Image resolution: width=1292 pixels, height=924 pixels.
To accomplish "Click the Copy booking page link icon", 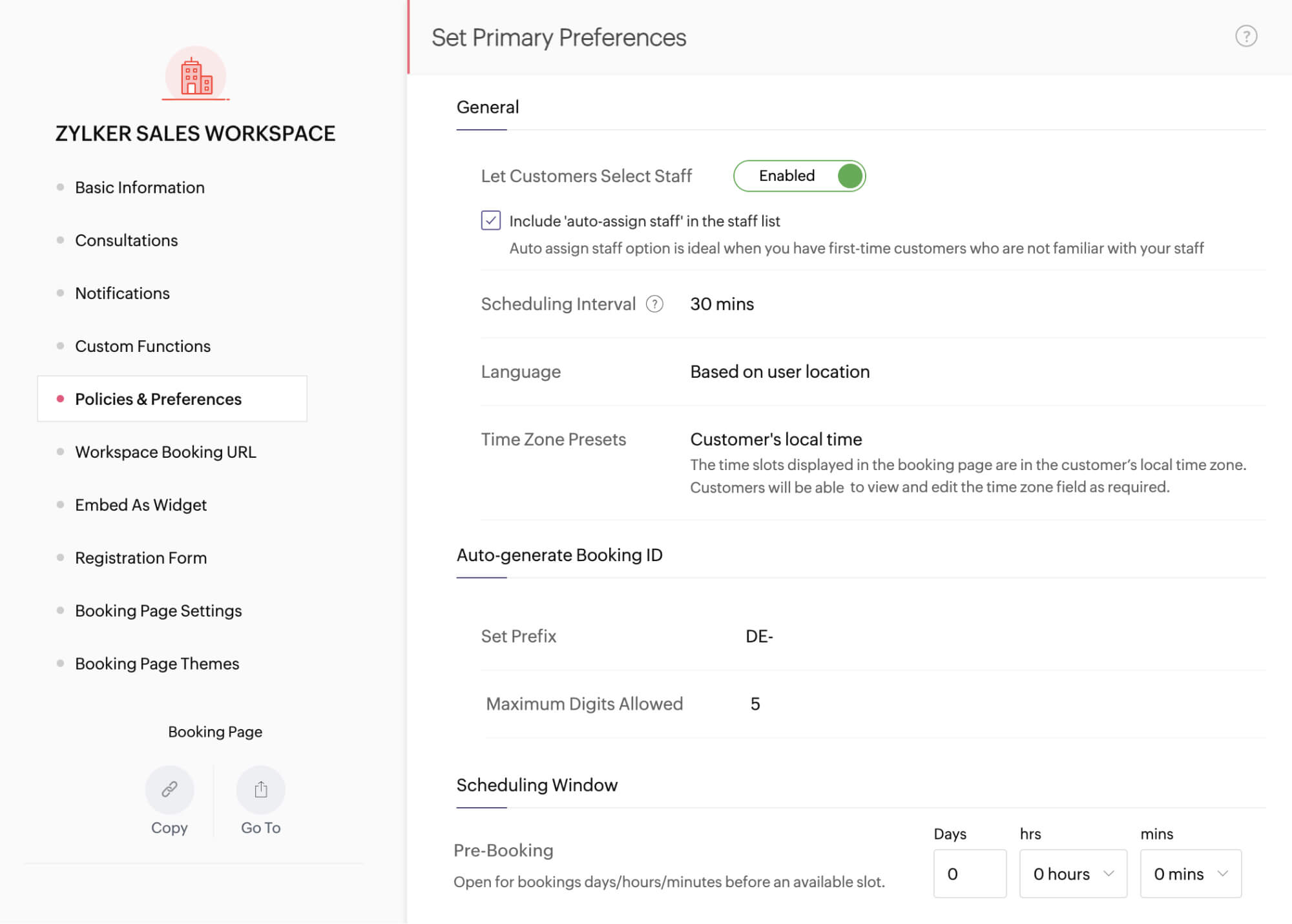I will coord(169,789).
